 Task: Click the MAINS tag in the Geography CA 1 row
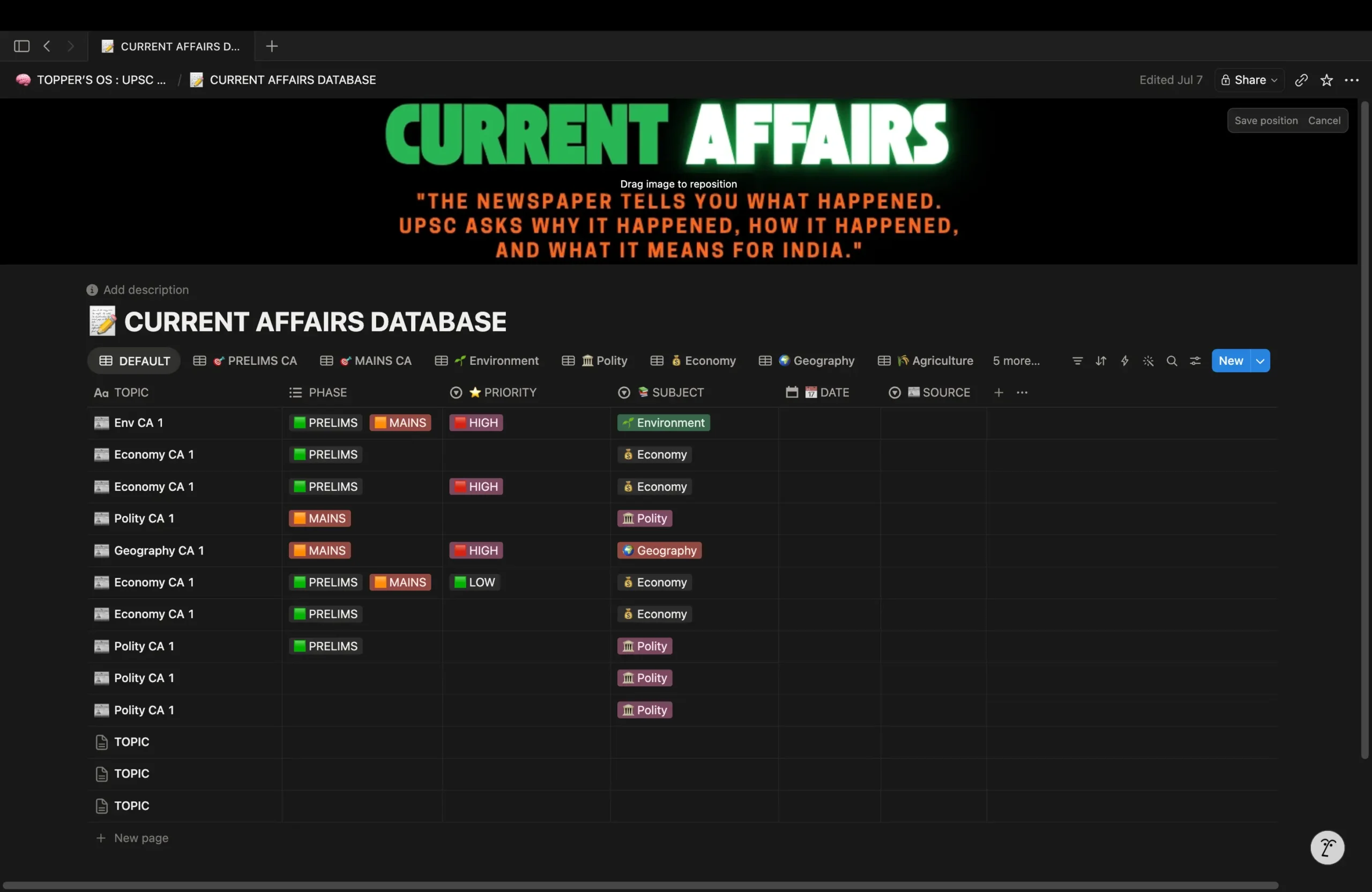click(x=320, y=551)
